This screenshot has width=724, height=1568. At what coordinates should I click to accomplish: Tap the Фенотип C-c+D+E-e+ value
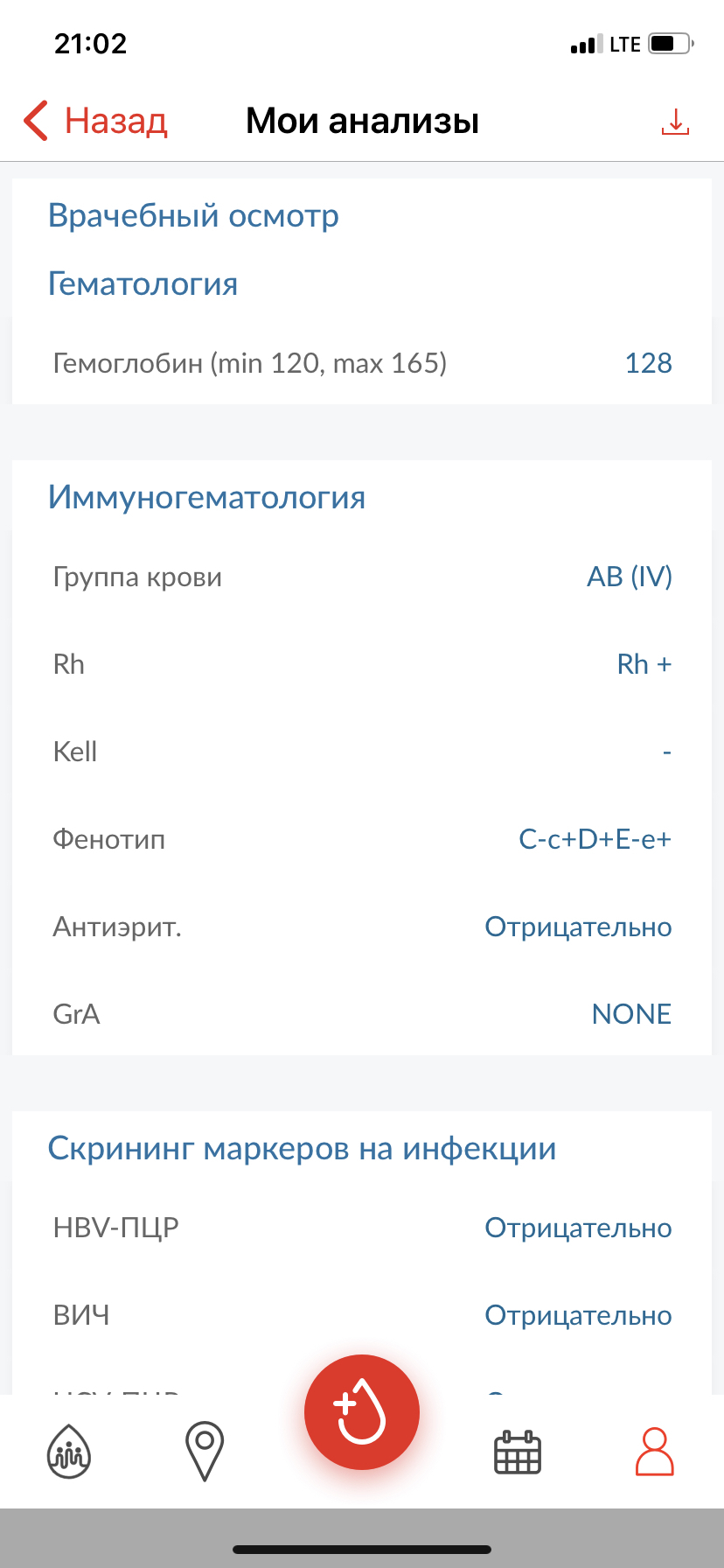(595, 839)
